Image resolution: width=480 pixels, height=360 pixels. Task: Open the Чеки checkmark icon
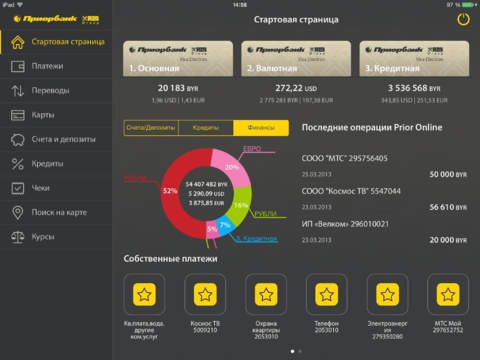[x=18, y=188]
